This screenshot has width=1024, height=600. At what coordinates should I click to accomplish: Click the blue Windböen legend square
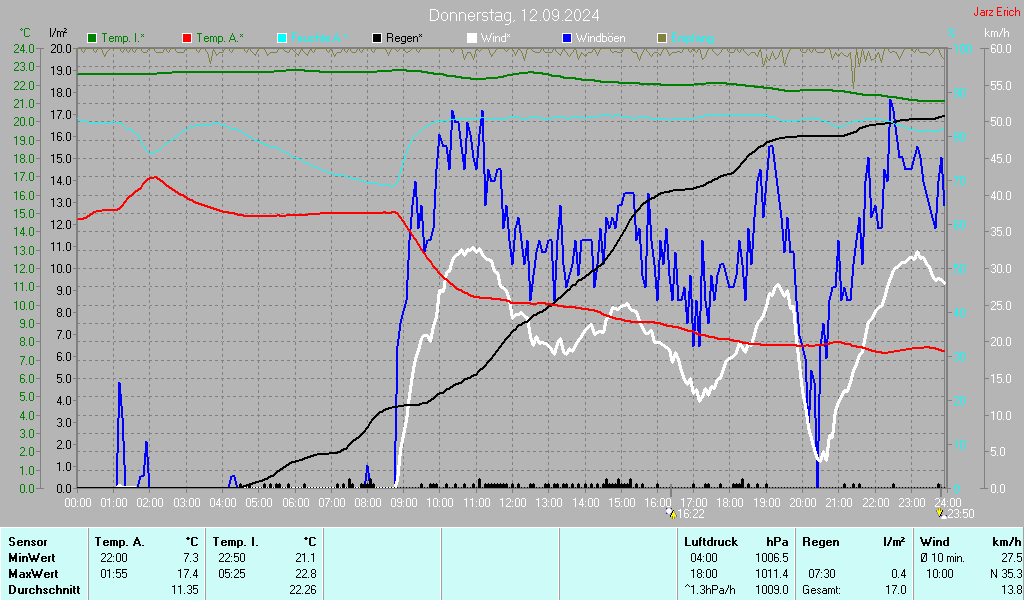[567, 38]
